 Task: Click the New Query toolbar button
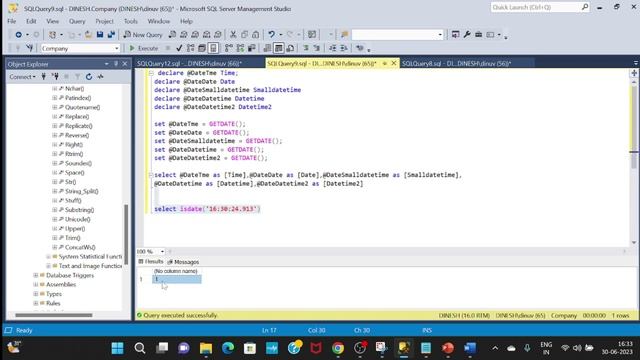click(x=143, y=35)
